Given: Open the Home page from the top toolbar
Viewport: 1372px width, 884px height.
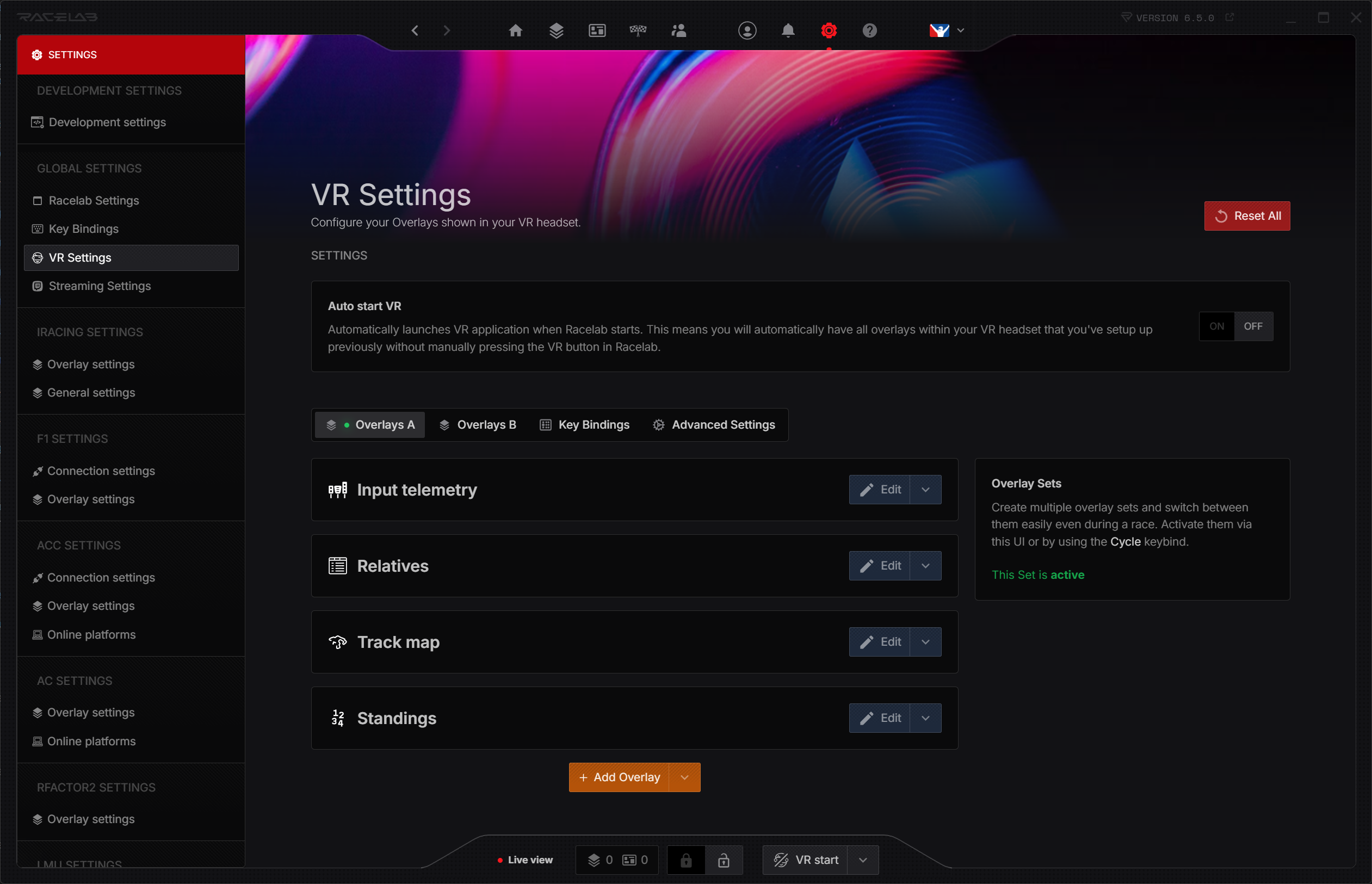Looking at the screenshot, I should [515, 30].
